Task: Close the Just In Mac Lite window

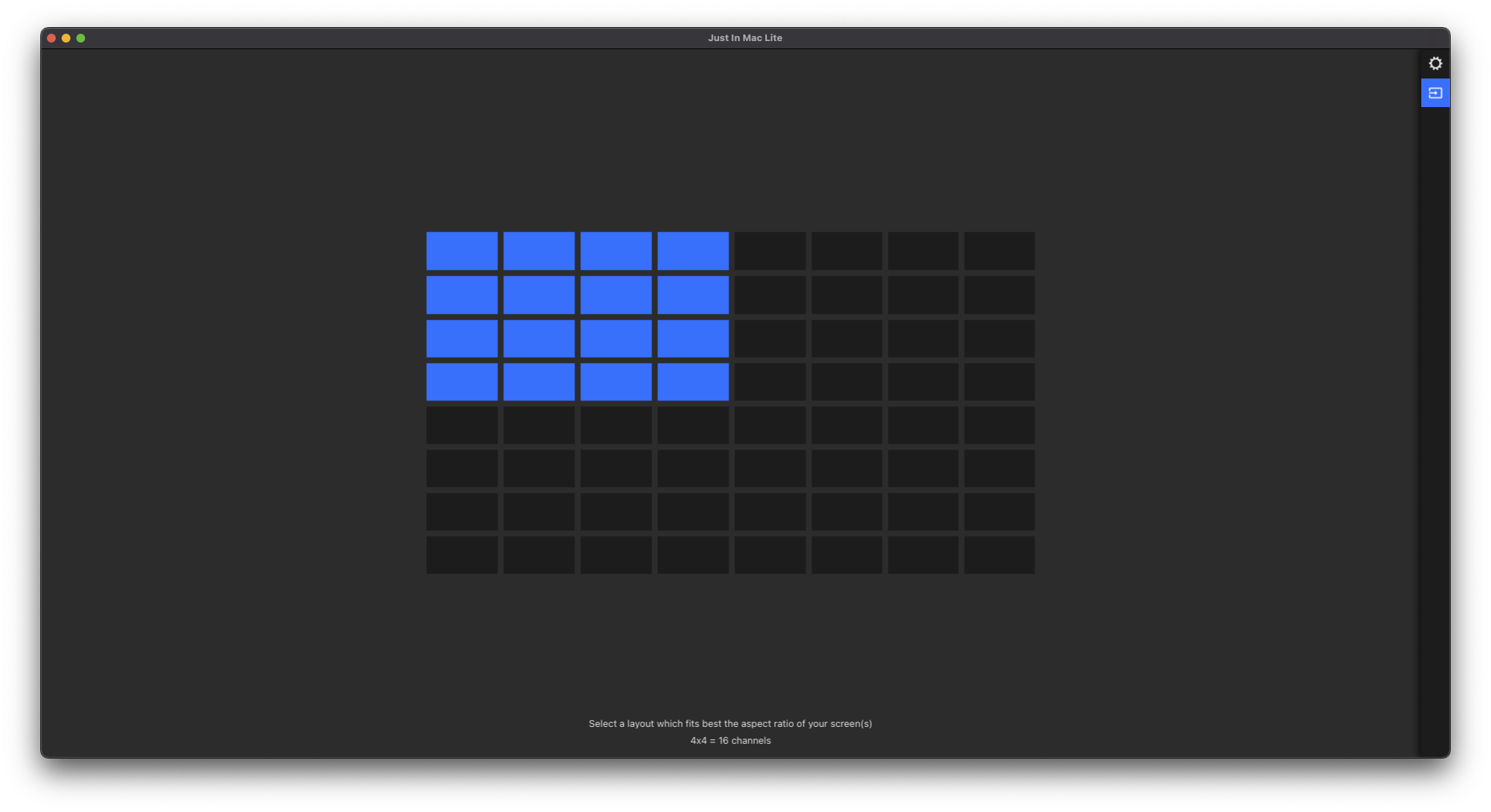Action: (51, 38)
